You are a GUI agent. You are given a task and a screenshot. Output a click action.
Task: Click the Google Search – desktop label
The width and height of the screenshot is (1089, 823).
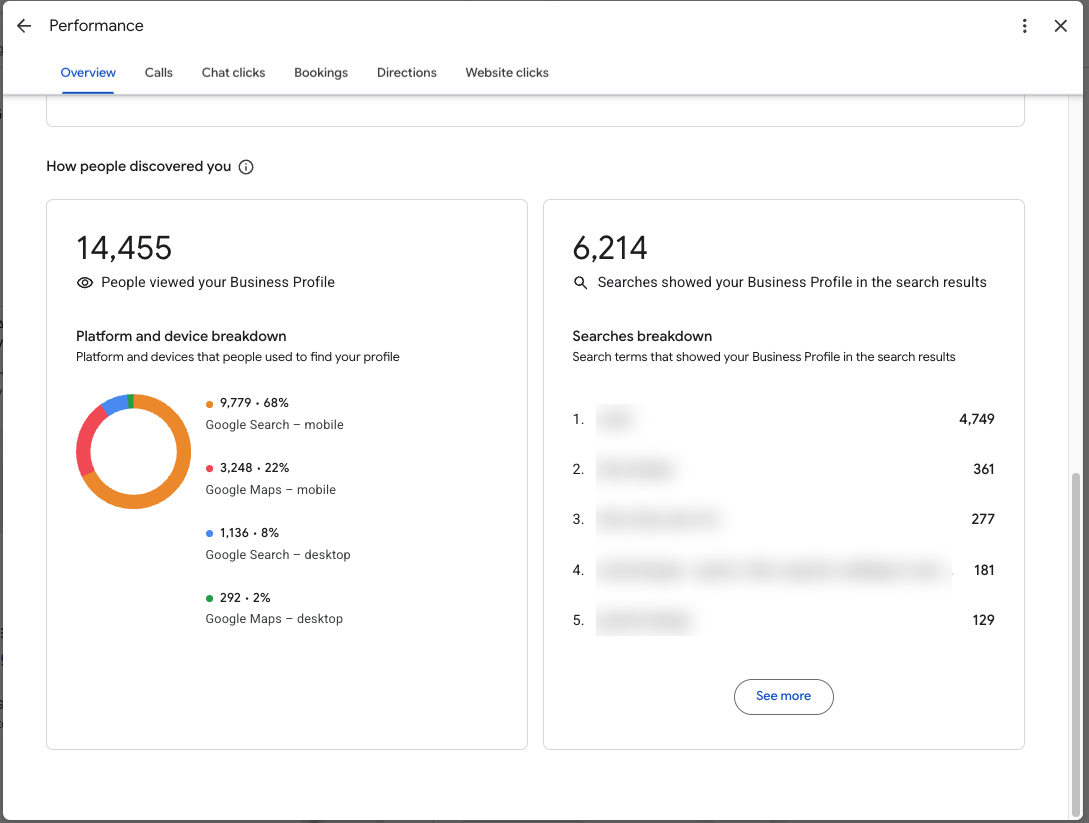pyautogui.click(x=278, y=554)
